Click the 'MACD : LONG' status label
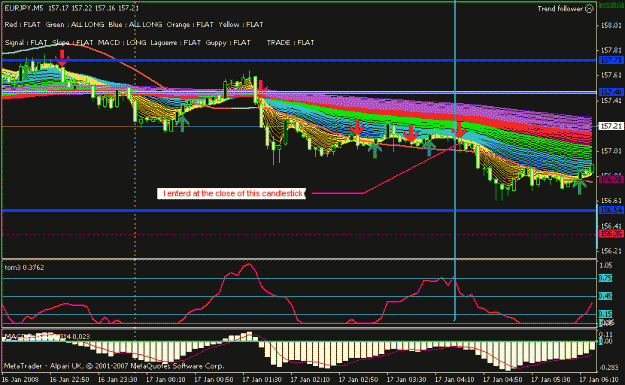Image resolution: width=625 pixels, height=385 pixels. [x=122, y=43]
